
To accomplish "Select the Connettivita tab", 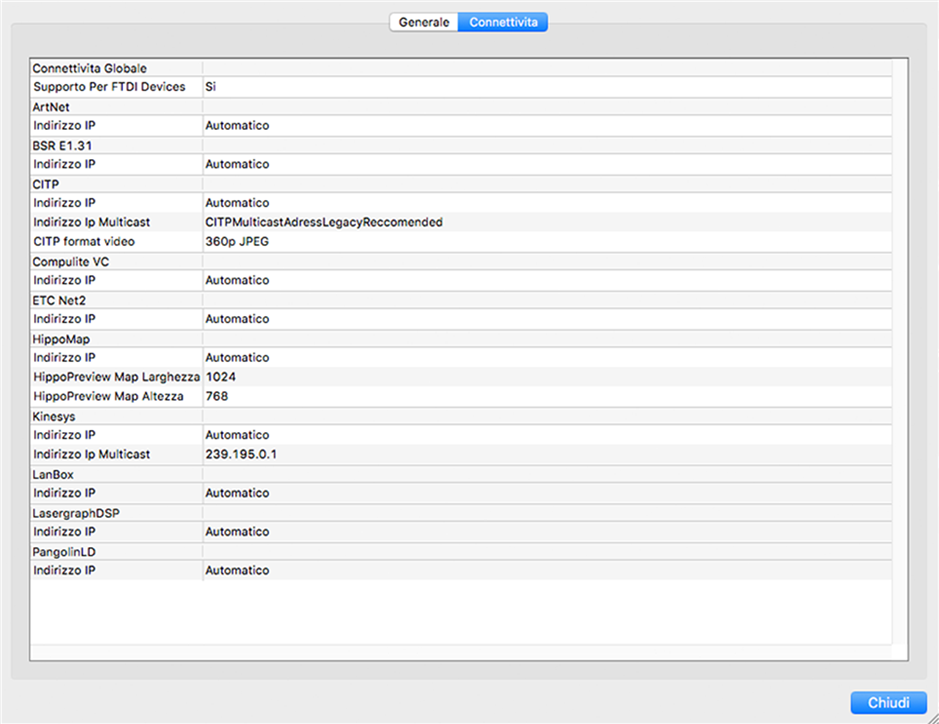I will [x=503, y=22].
